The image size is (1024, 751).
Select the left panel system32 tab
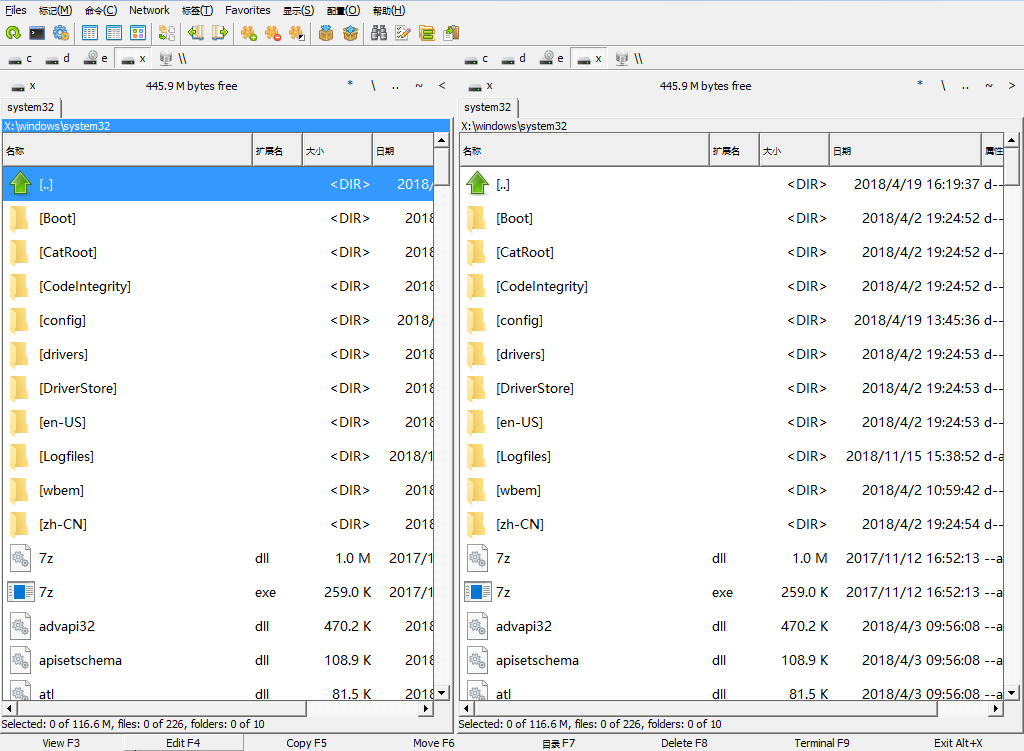31,107
